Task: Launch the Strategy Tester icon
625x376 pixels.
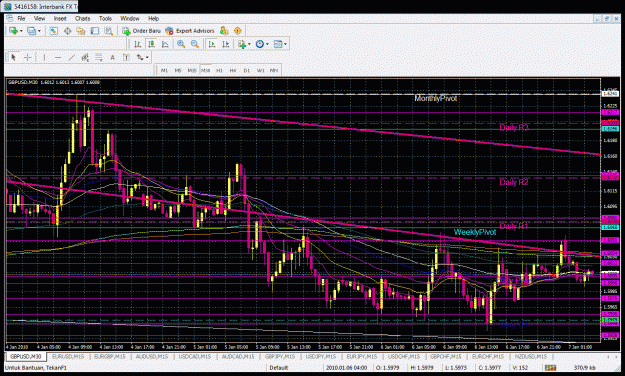Action: [108, 31]
